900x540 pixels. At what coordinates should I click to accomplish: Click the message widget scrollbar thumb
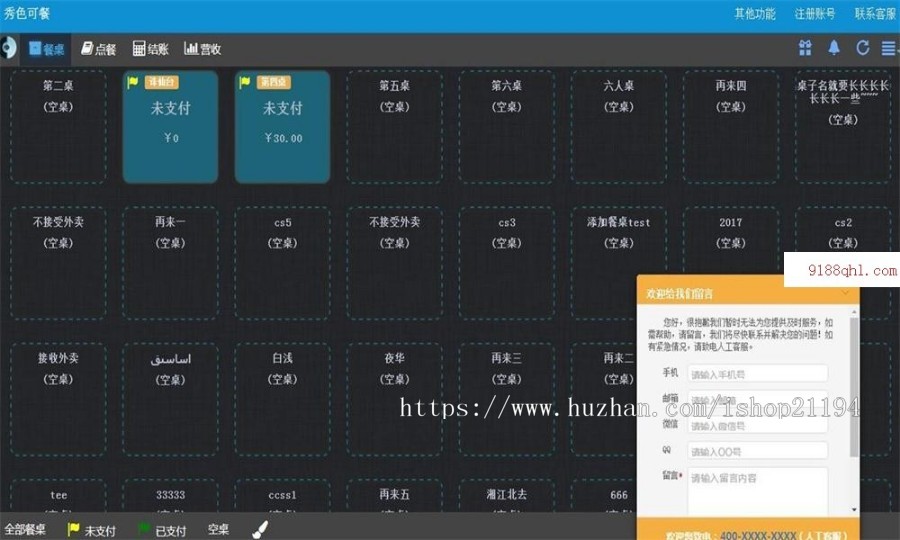click(x=854, y=387)
